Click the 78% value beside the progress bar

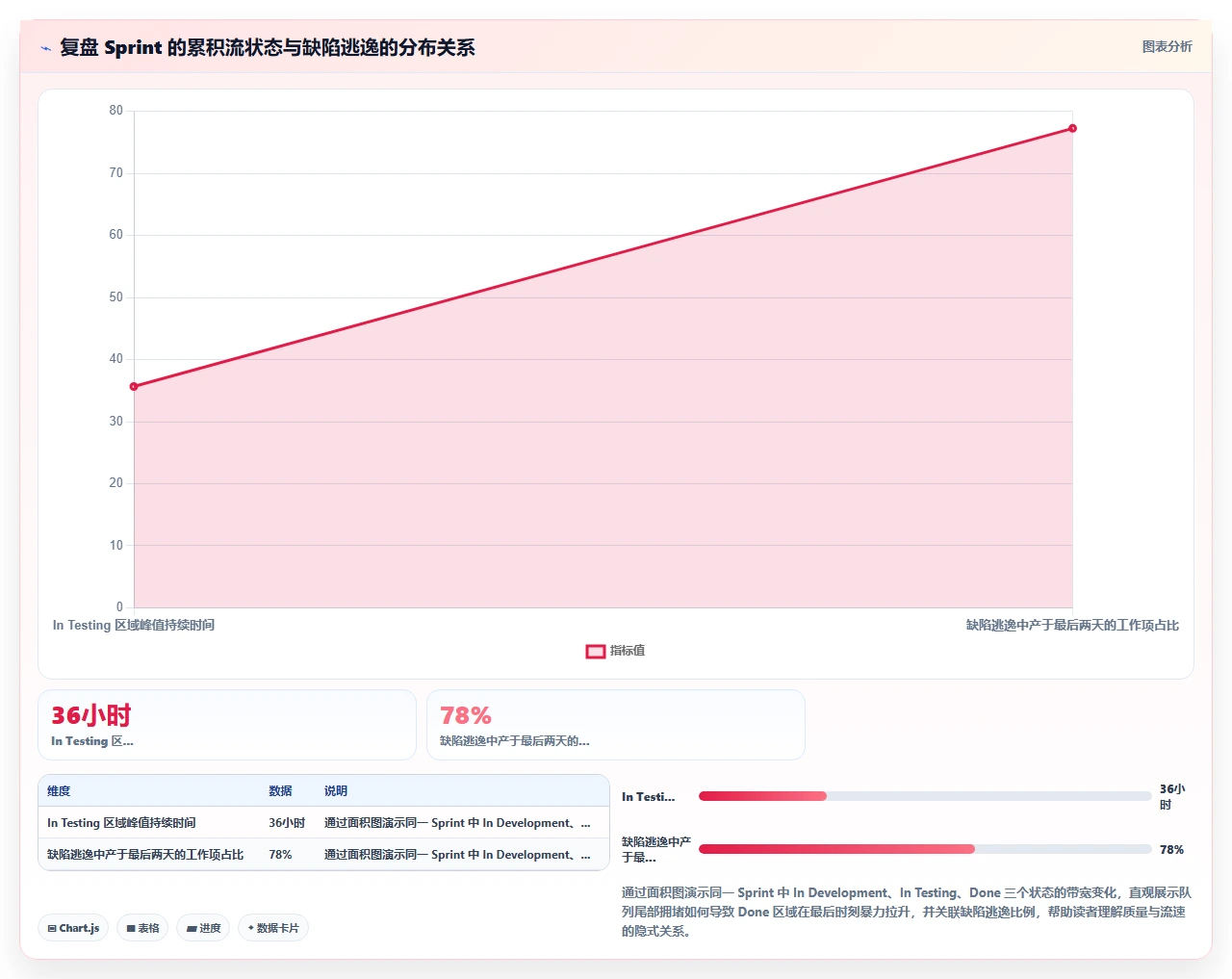pos(1171,850)
